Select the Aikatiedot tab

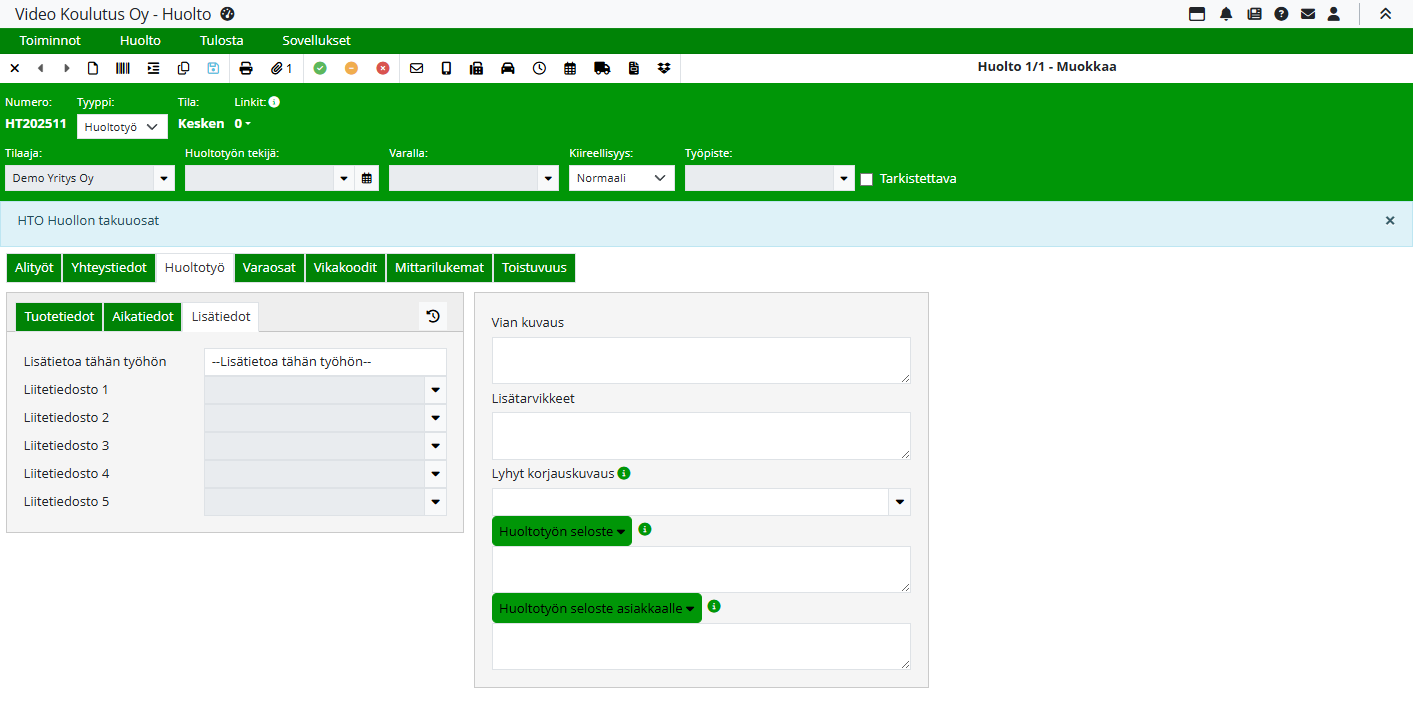142,316
